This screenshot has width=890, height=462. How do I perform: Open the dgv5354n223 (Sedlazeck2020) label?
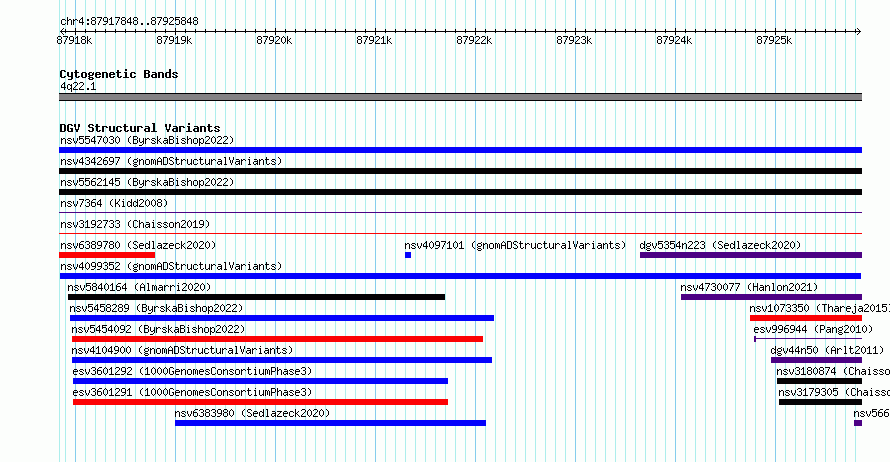point(720,245)
